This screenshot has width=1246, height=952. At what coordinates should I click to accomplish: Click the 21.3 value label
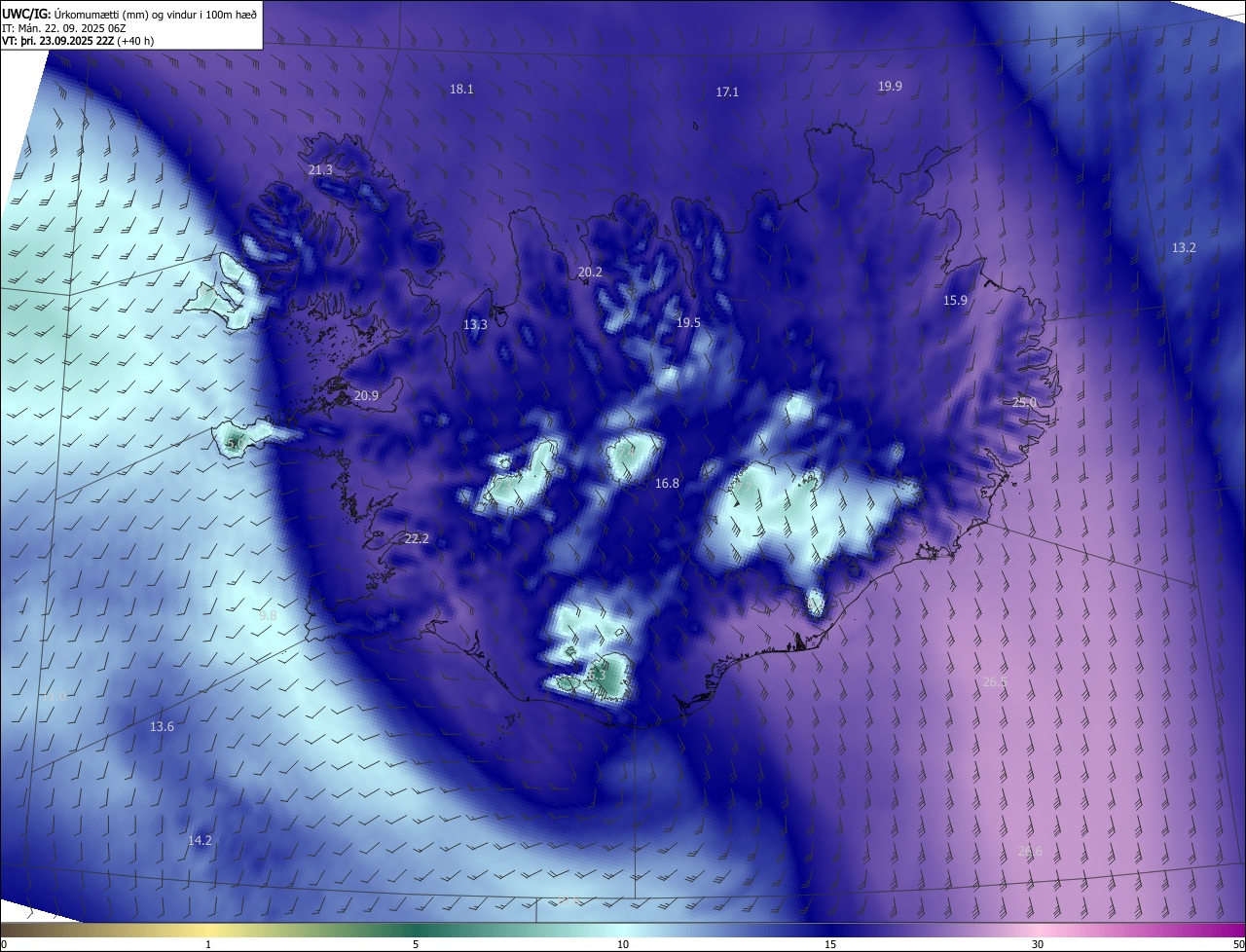pyautogui.click(x=320, y=170)
